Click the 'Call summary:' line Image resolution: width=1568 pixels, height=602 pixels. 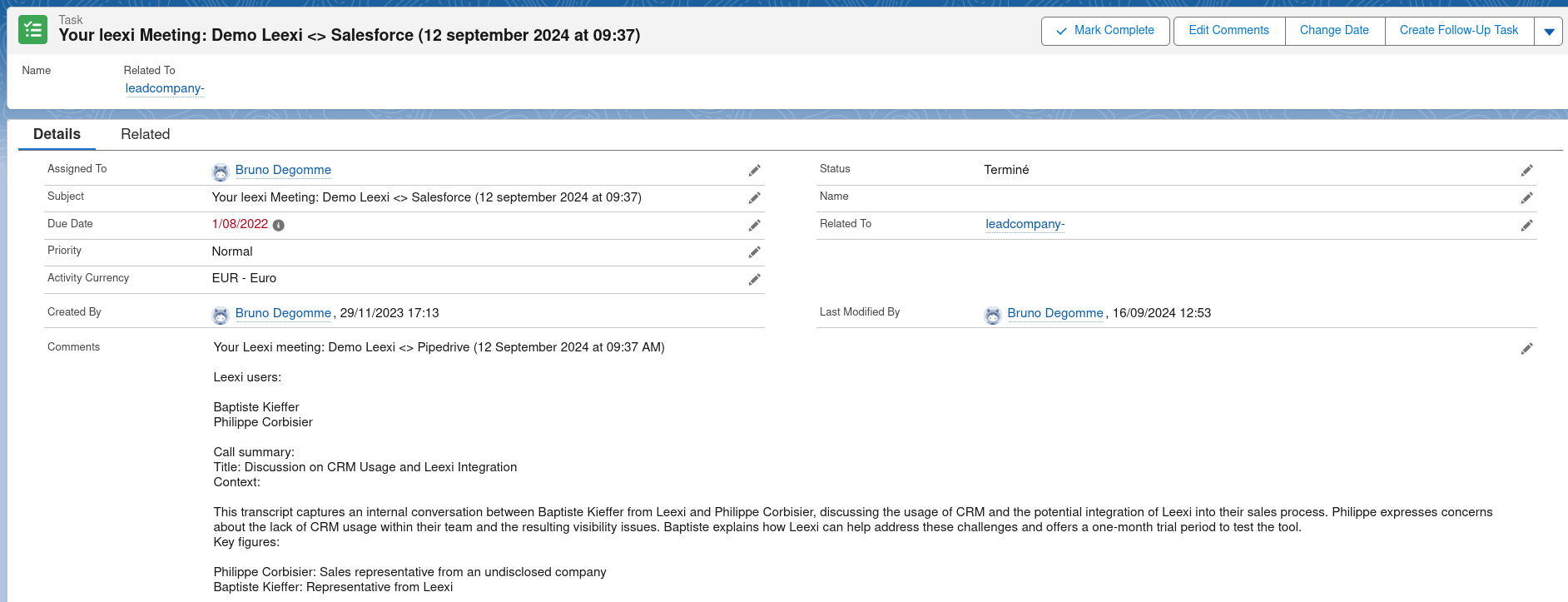coord(254,452)
